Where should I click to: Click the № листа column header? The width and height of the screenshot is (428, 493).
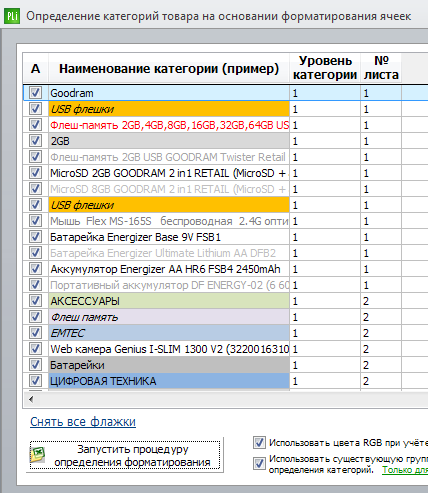(381, 68)
